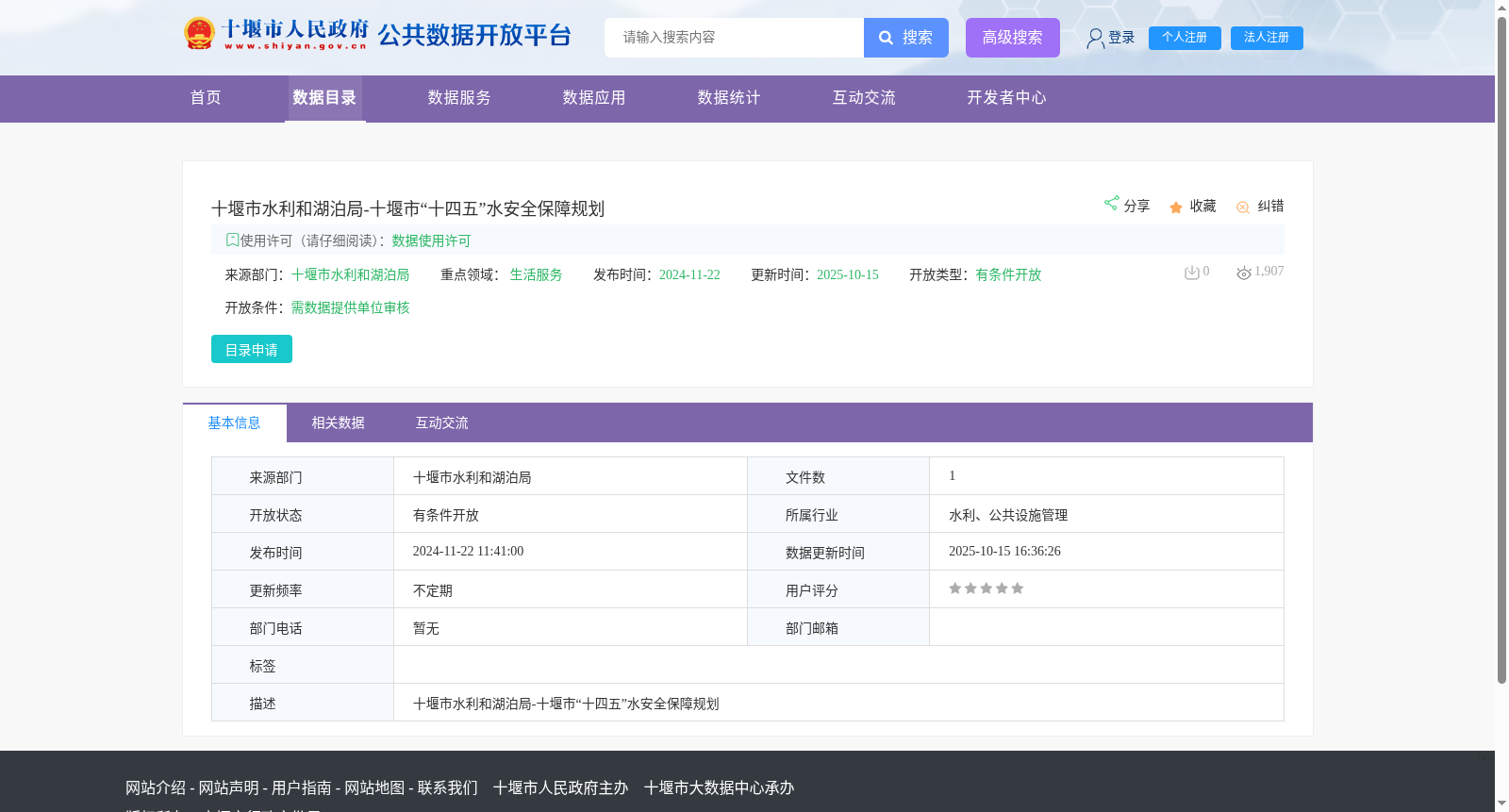Click the 登录 login link

point(1121,38)
